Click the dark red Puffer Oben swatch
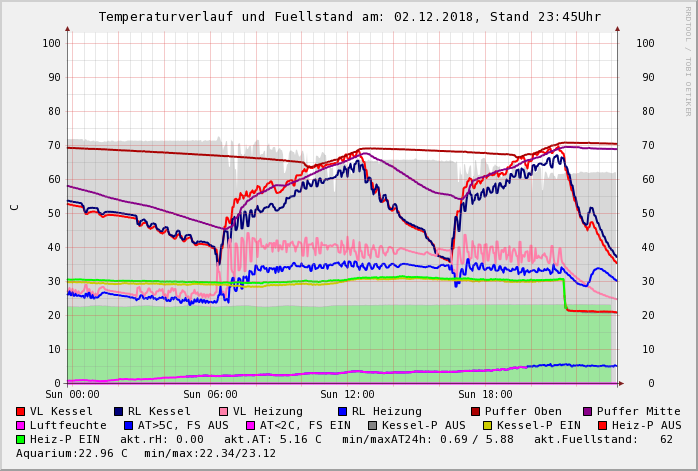The width and height of the screenshot is (698, 471). [476, 411]
